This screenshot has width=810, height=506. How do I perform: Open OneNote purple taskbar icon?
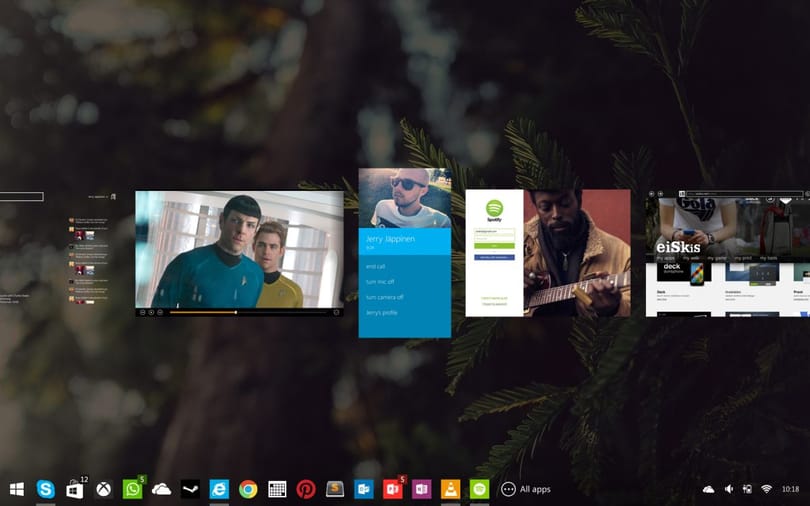(422, 489)
